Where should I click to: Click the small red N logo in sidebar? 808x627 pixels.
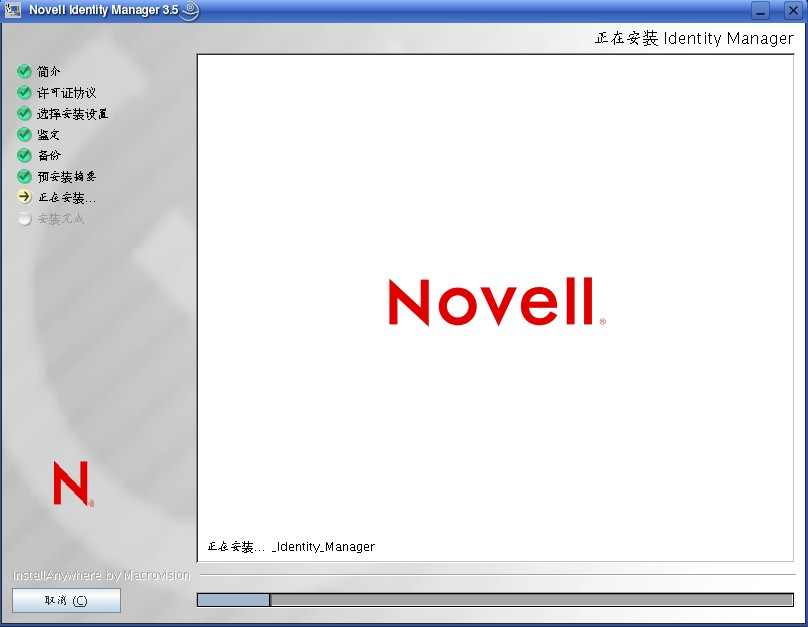(x=72, y=483)
